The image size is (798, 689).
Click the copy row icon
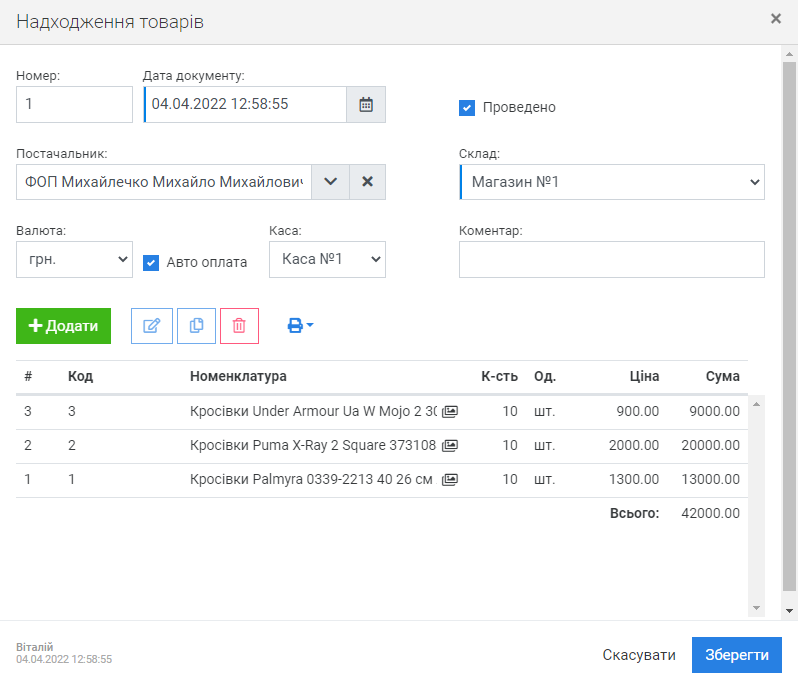pos(196,326)
